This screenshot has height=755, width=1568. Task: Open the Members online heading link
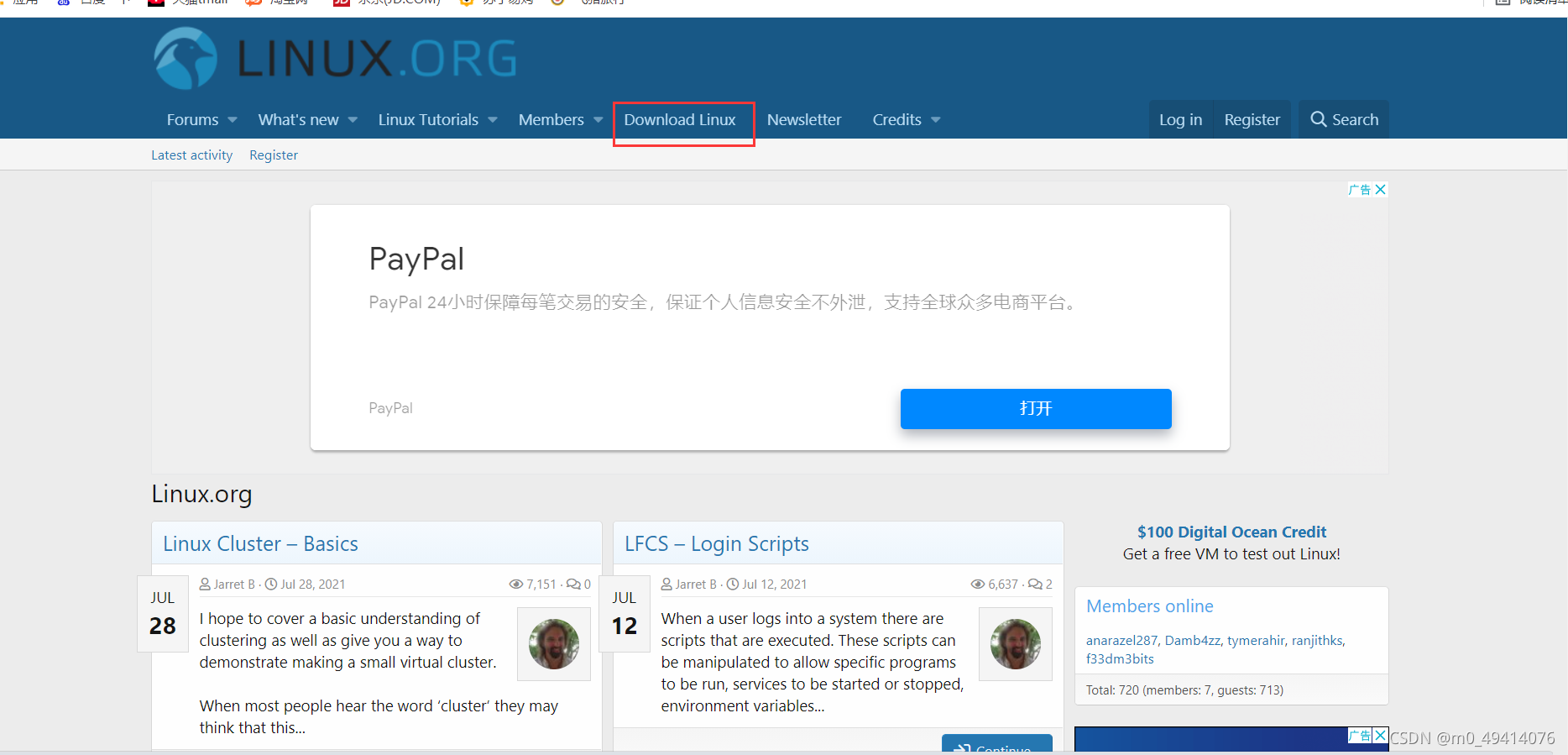click(1149, 606)
